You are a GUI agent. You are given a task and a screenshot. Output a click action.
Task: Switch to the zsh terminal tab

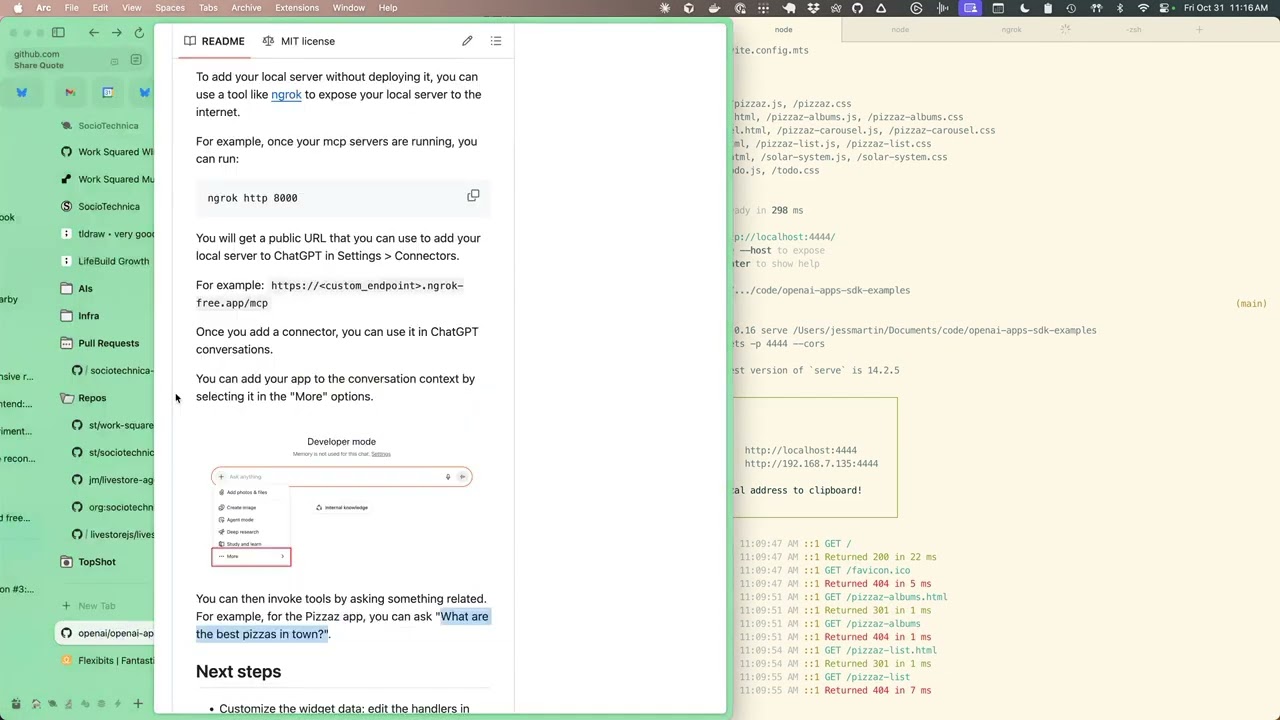pyautogui.click(x=1133, y=30)
